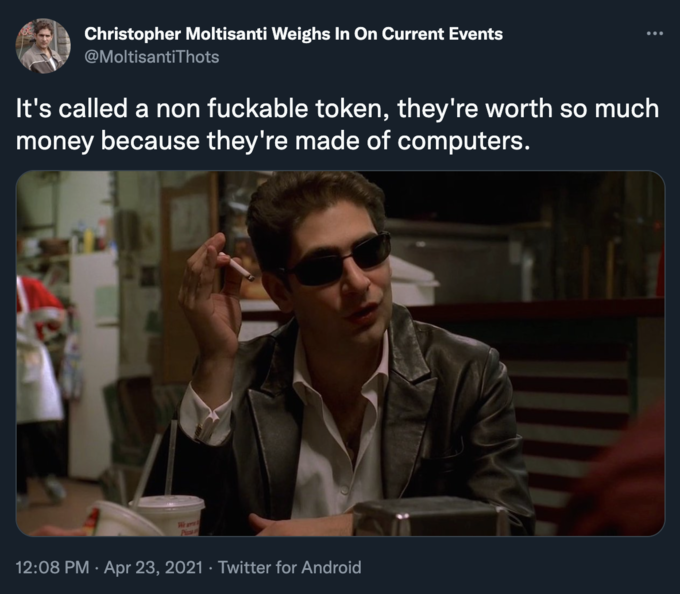Click the yellow mustard bottle on shelf
Screen dimensions: 680x594
88,239
